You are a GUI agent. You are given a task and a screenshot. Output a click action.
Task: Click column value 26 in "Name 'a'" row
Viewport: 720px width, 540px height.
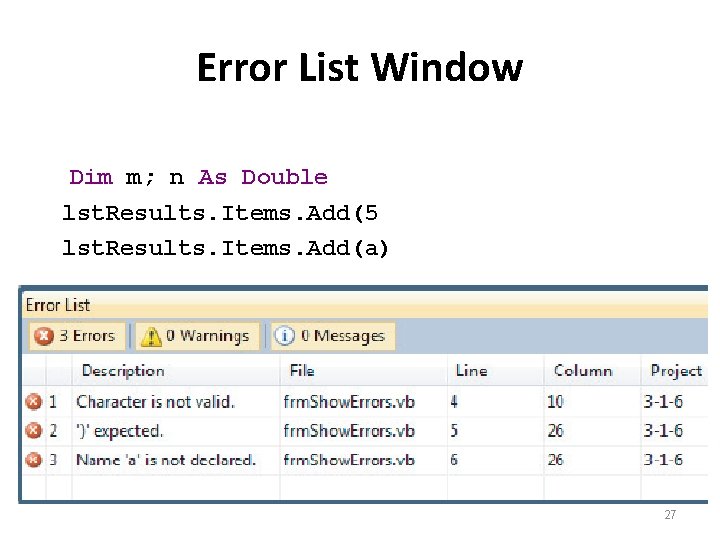(555, 460)
